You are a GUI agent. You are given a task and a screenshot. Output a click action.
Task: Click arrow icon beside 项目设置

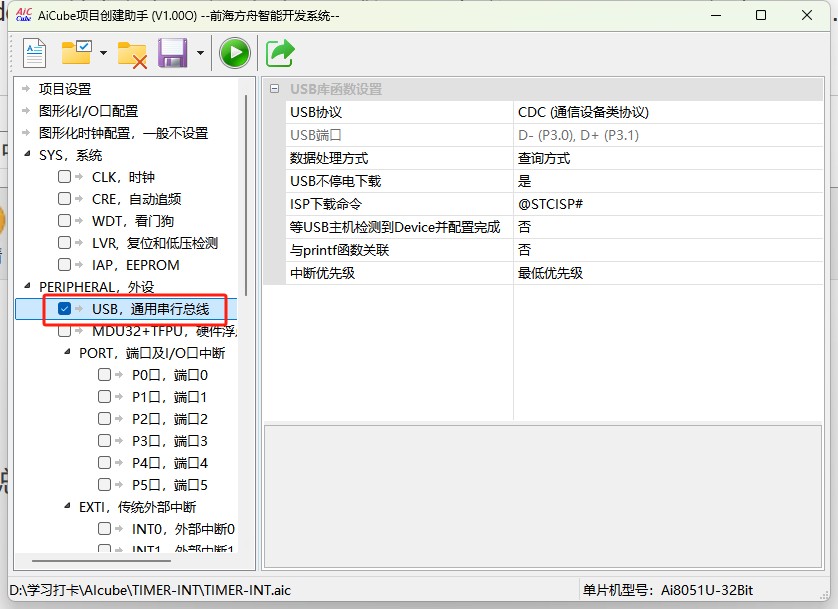coord(26,89)
